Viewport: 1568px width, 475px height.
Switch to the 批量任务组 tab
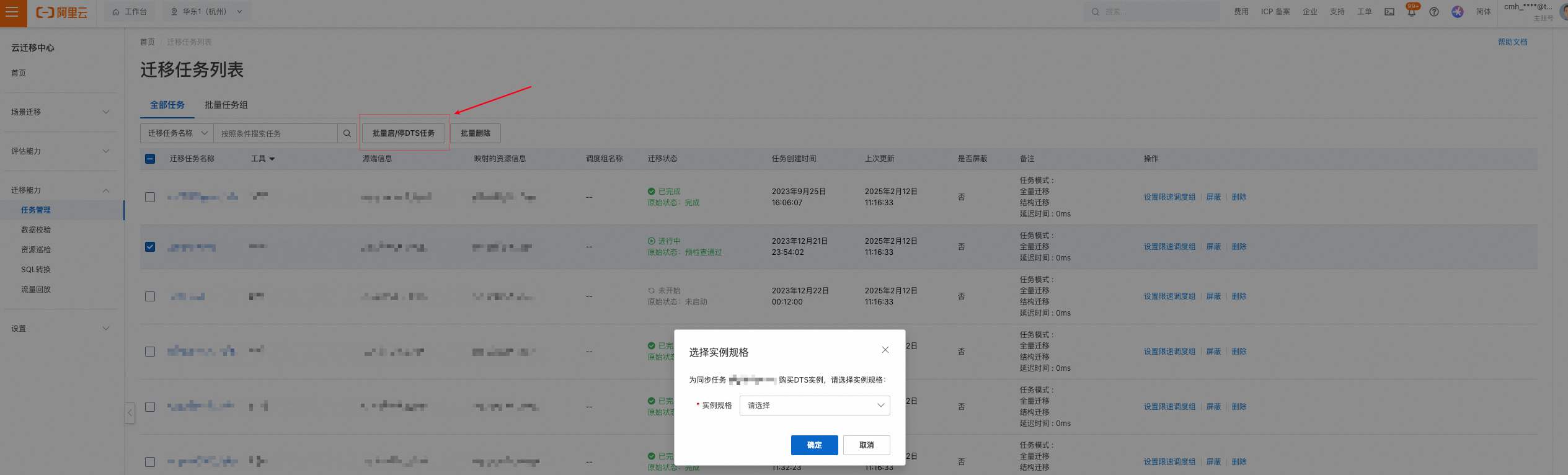coord(226,105)
